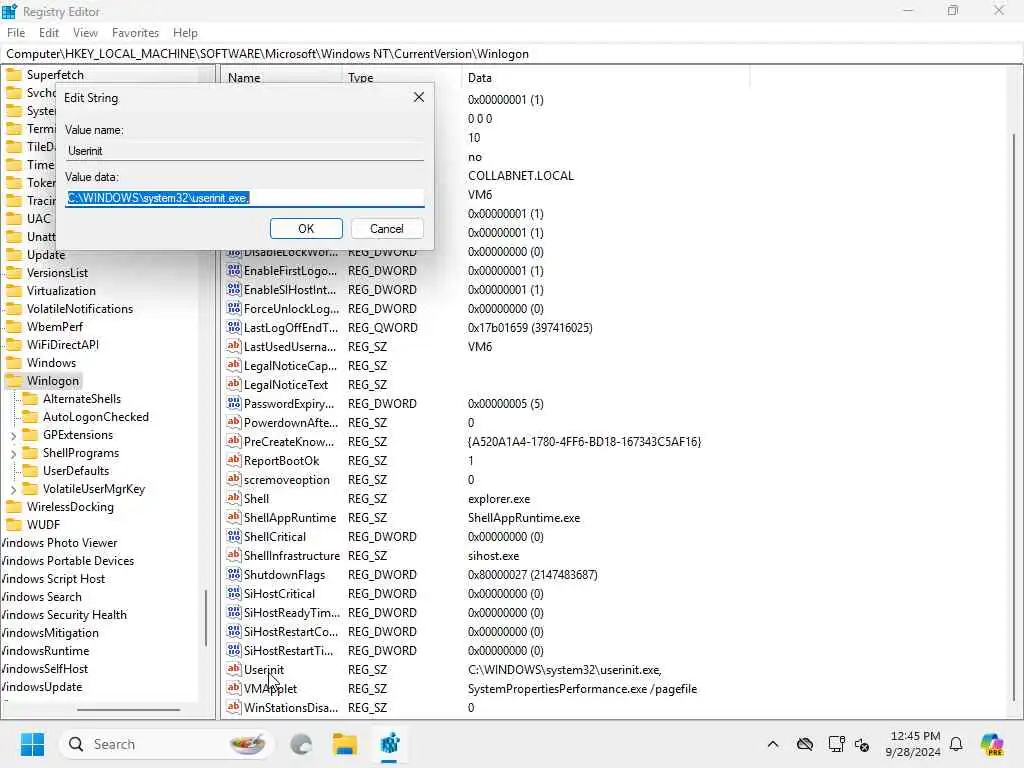The image size is (1024, 768).
Task: Open the Favorites menu
Action: 135,33
